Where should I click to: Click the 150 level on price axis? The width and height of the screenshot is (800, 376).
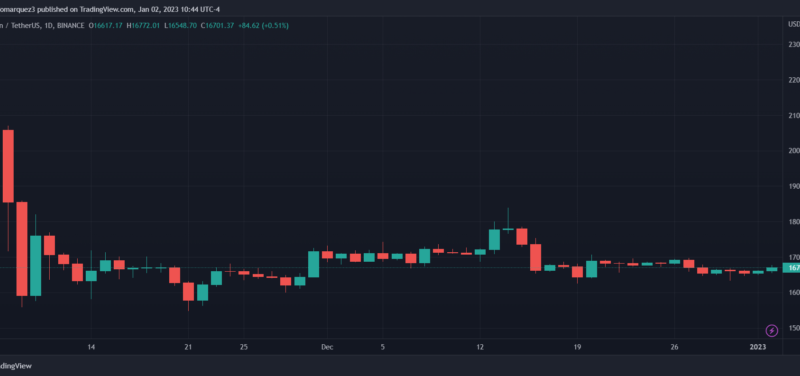click(x=794, y=328)
